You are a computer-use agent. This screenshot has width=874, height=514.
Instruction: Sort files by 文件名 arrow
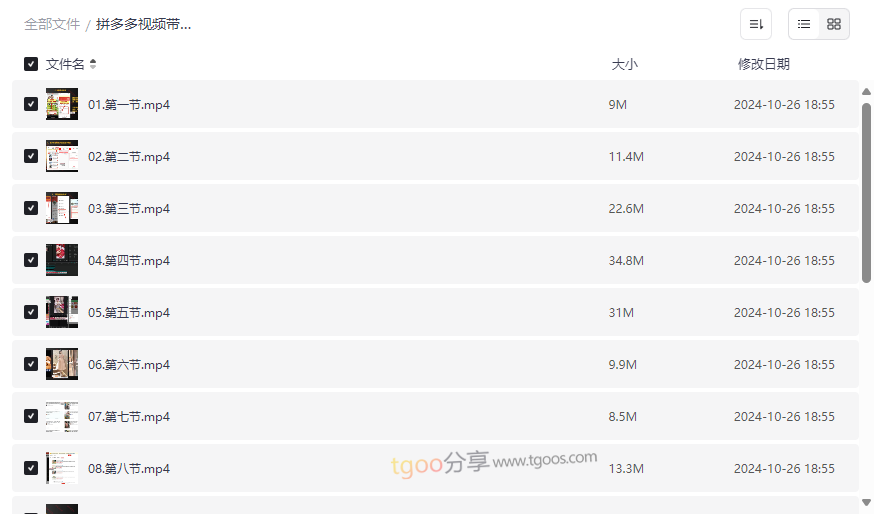(x=93, y=64)
